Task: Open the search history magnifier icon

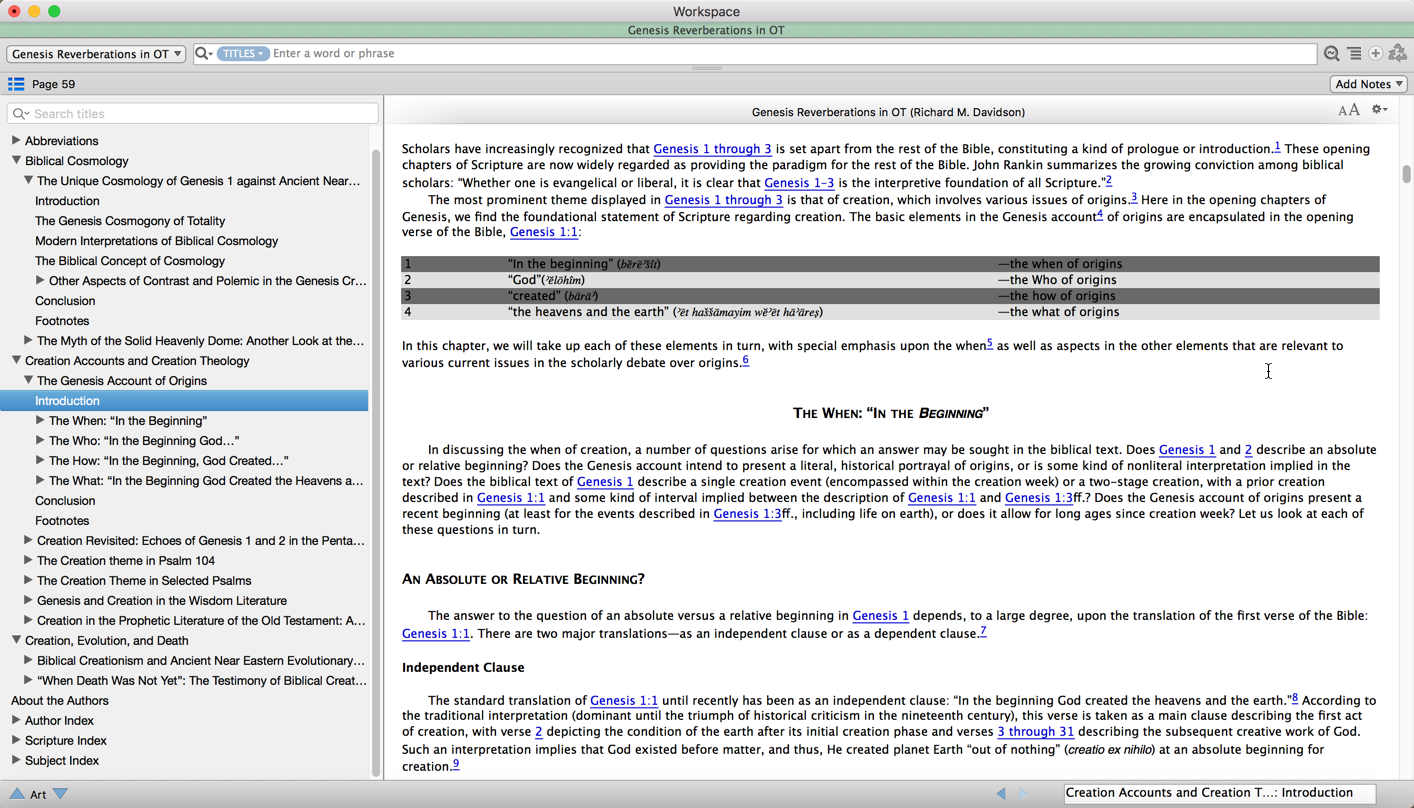Action: point(1331,54)
